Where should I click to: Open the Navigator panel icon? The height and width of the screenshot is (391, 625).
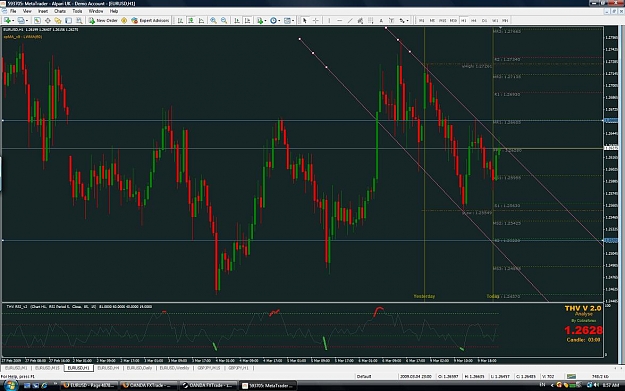[x=58, y=20]
